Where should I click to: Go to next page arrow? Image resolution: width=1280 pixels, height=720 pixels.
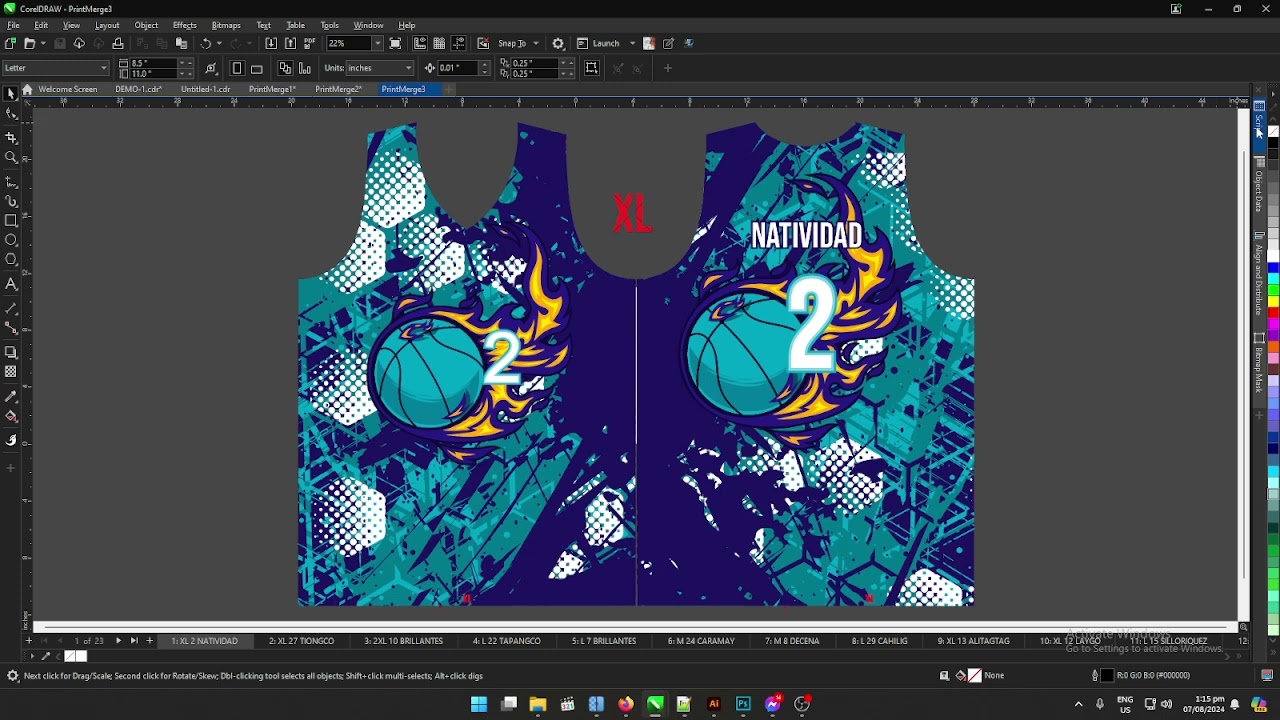[118, 641]
